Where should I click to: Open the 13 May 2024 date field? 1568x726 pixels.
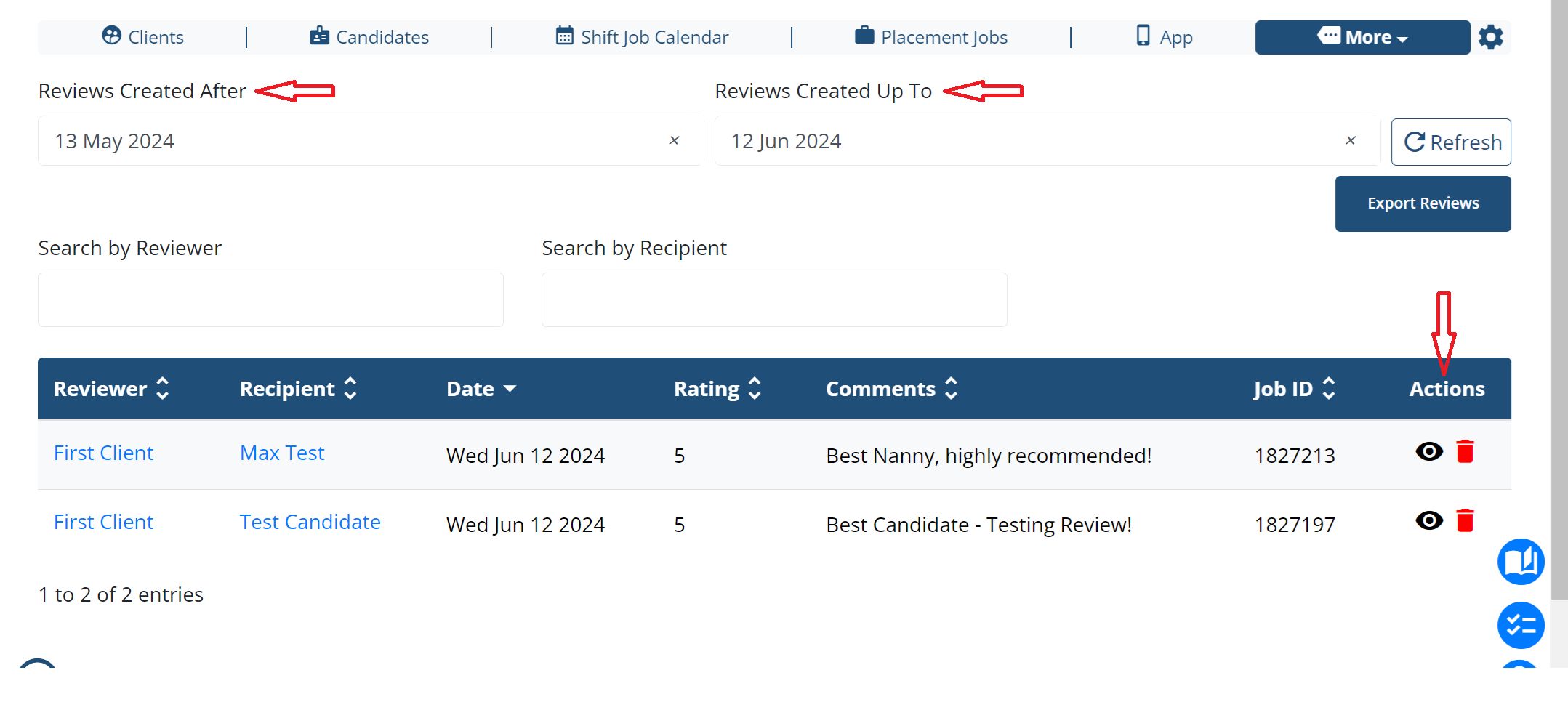point(370,141)
